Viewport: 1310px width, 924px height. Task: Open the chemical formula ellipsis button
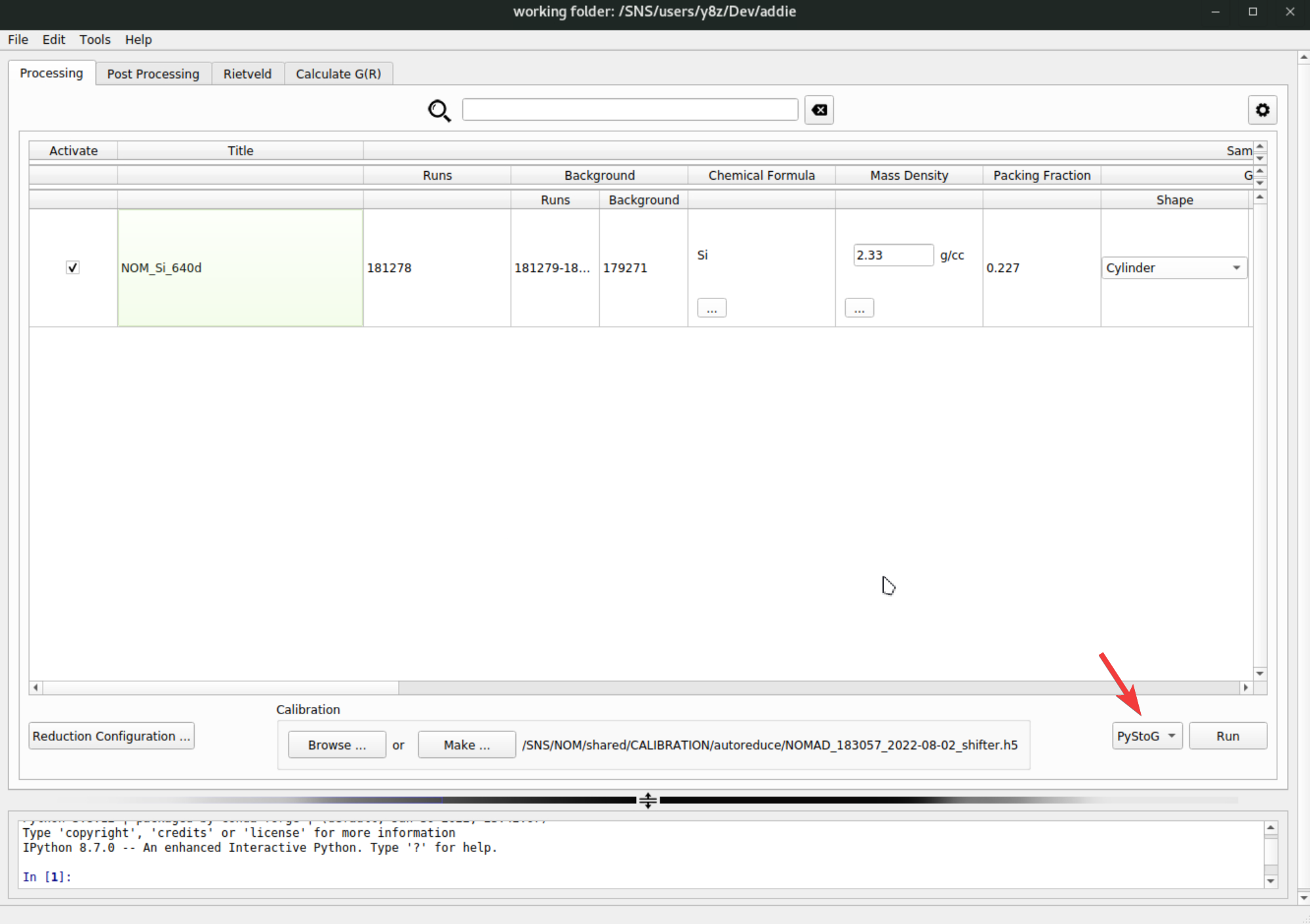click(x=711, y=308)
